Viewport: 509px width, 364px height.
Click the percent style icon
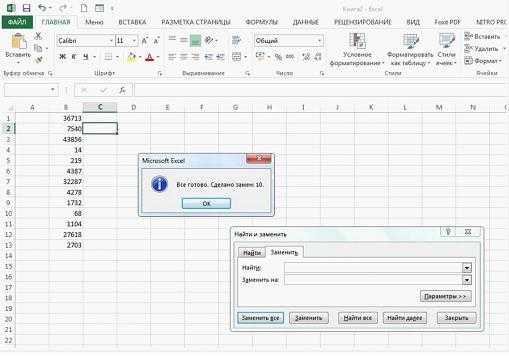pyautogui.click(x=278, y=57)
